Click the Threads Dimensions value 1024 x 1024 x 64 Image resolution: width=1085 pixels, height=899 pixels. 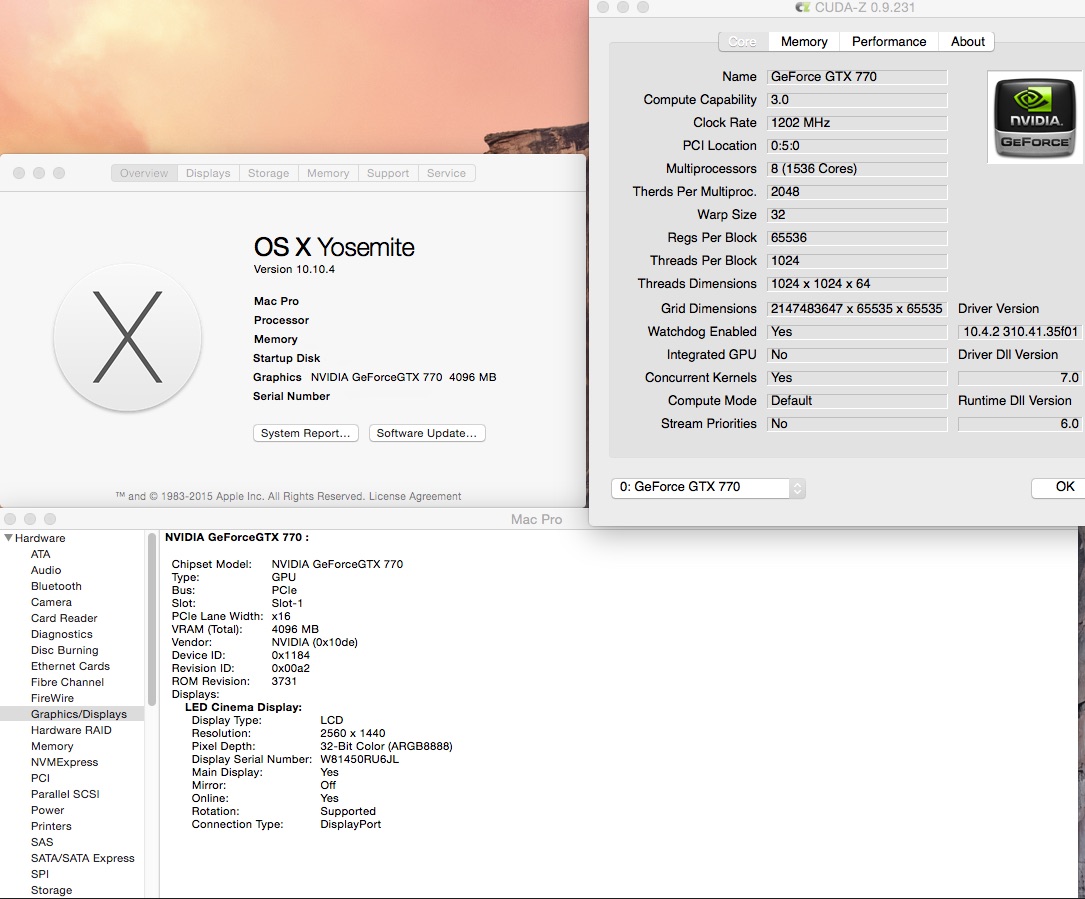tap(857, 284)
